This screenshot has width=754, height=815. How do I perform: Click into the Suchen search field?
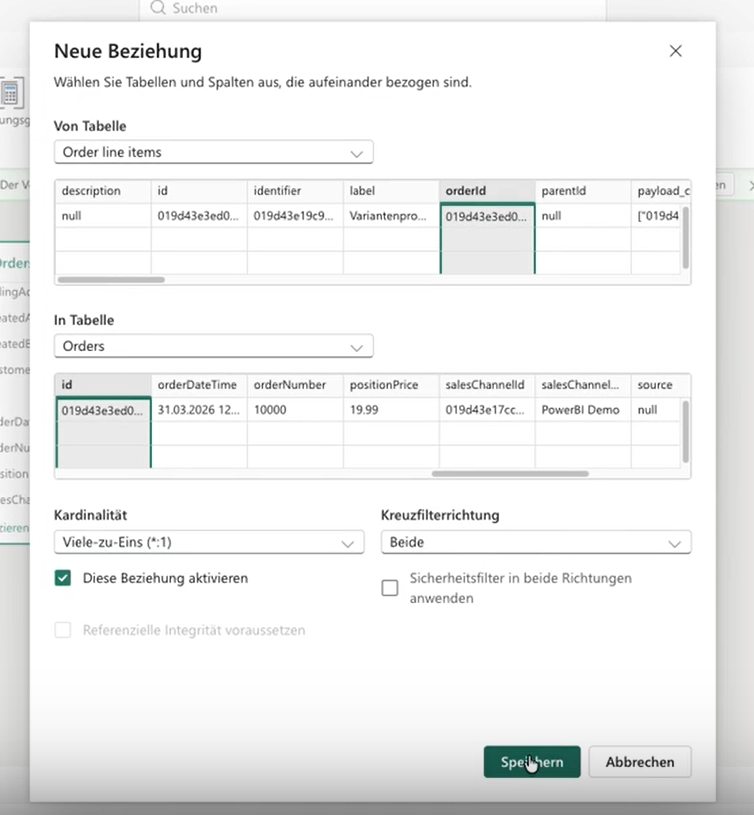click(372, 8)
